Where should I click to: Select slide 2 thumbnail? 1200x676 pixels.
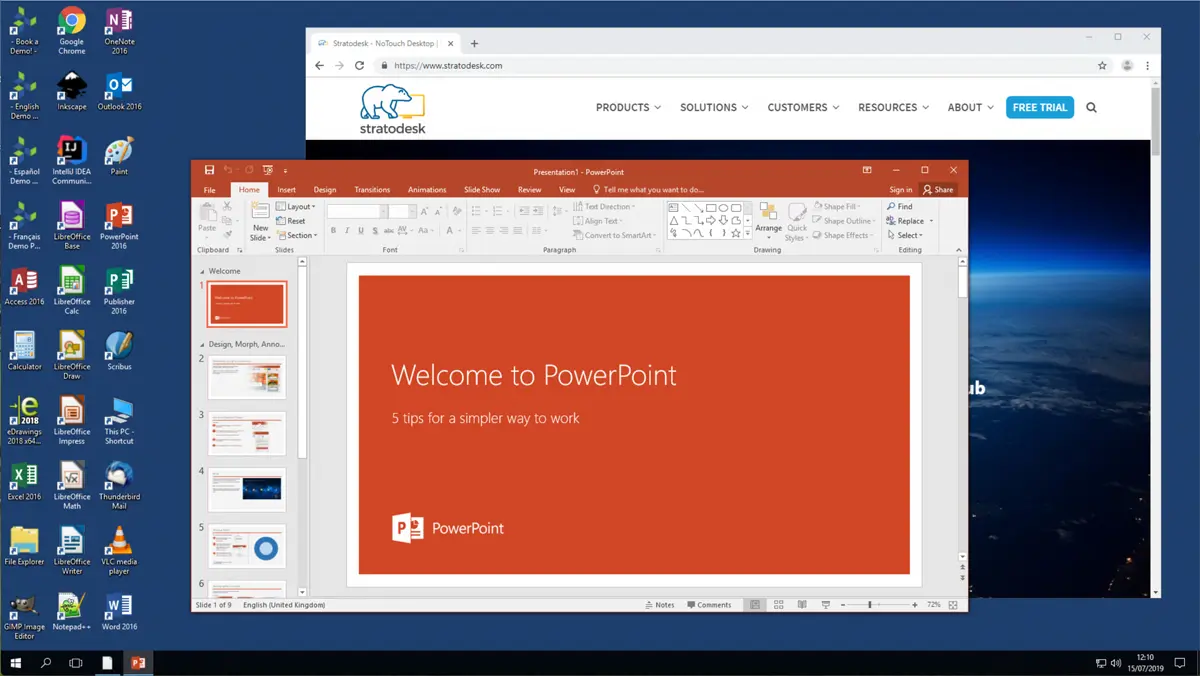[247, 378]
